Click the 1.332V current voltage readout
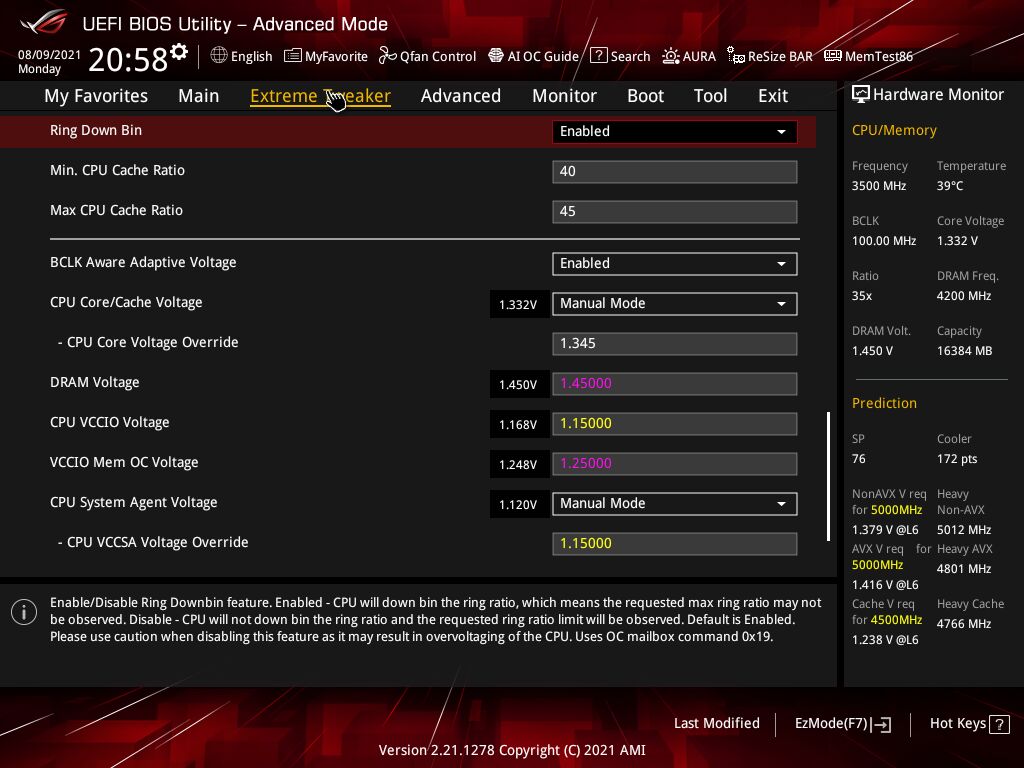 click(519, 304)
